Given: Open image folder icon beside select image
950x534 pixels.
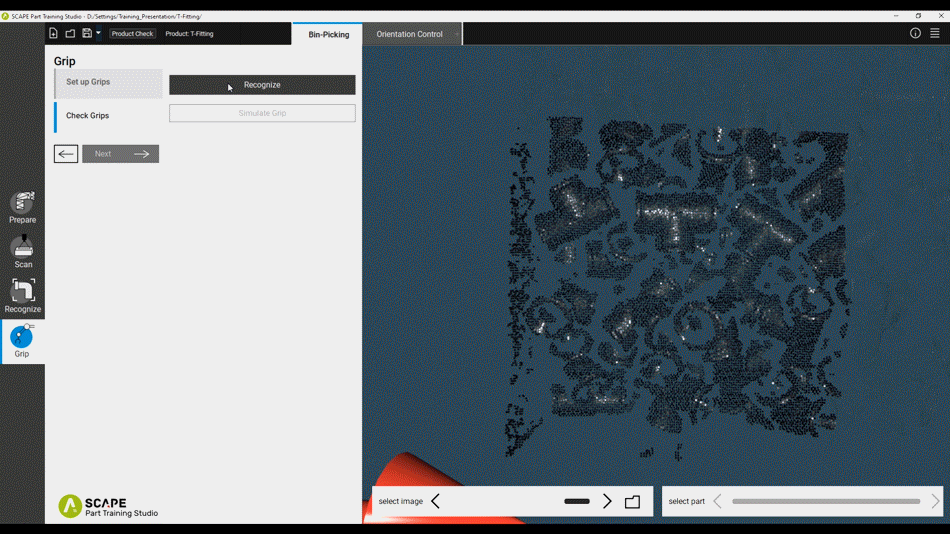Looking at the screenshot, I should [633, 502].
